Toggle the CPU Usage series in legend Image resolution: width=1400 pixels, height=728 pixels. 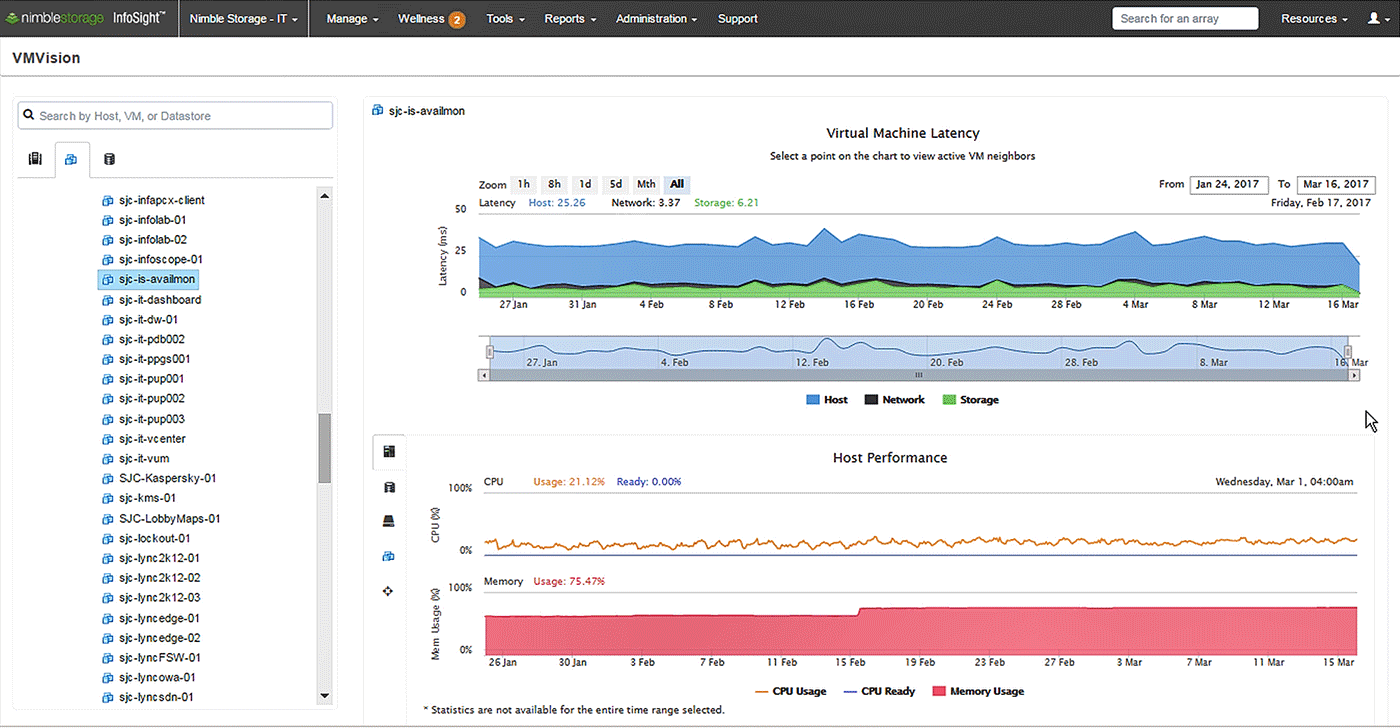click(x=791, y=691)
